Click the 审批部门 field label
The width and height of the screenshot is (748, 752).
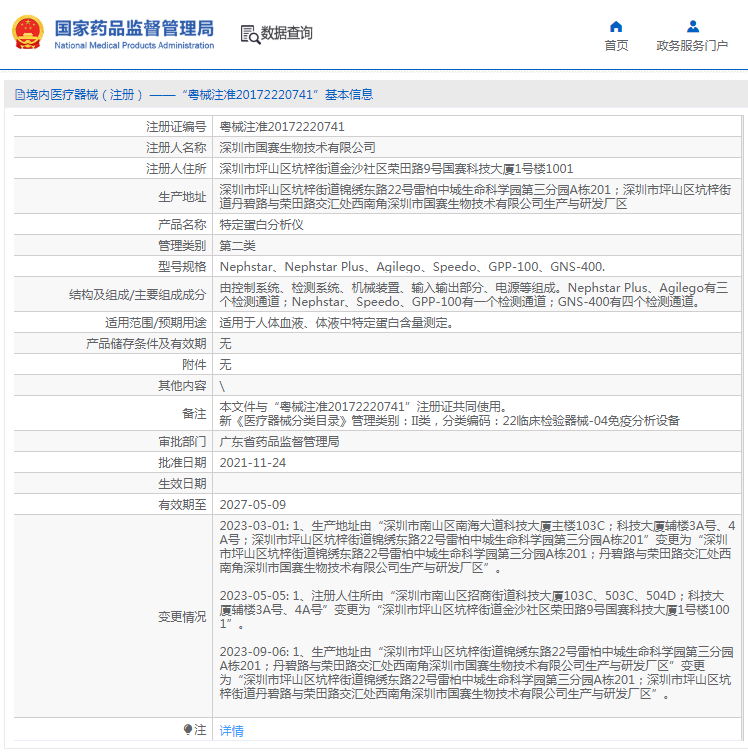click(x=182, y=442)
